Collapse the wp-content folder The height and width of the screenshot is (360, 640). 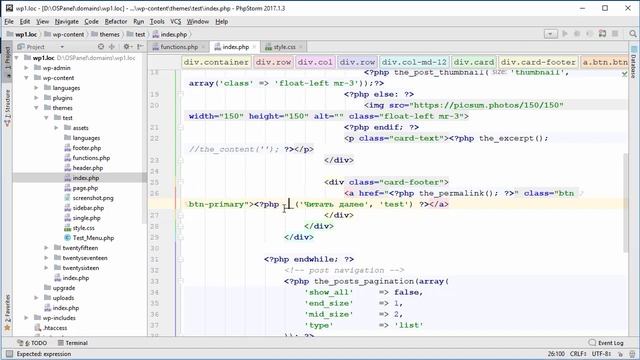[x=27, y=78]
